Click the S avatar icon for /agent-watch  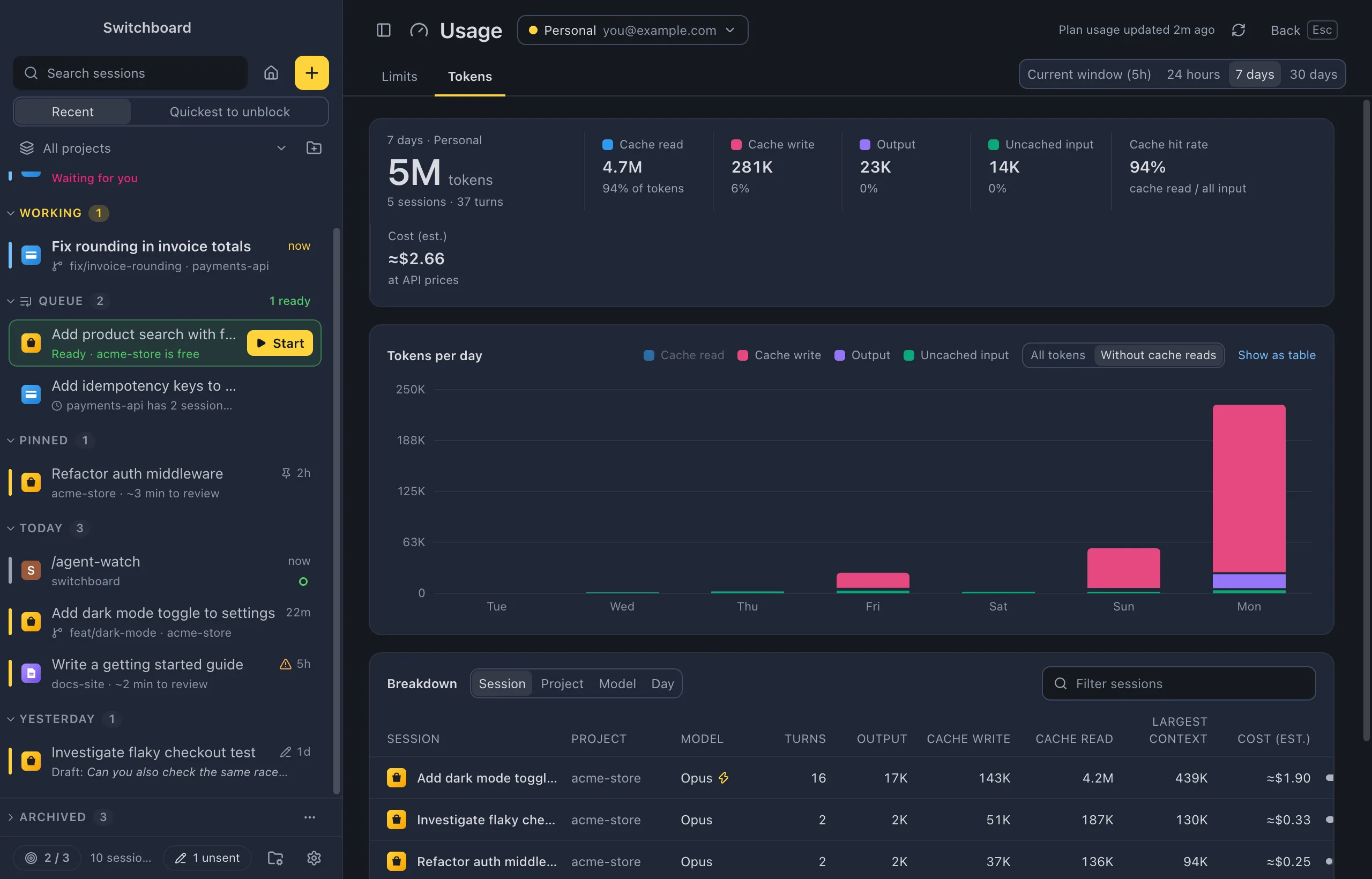click(x=31, y=570)
